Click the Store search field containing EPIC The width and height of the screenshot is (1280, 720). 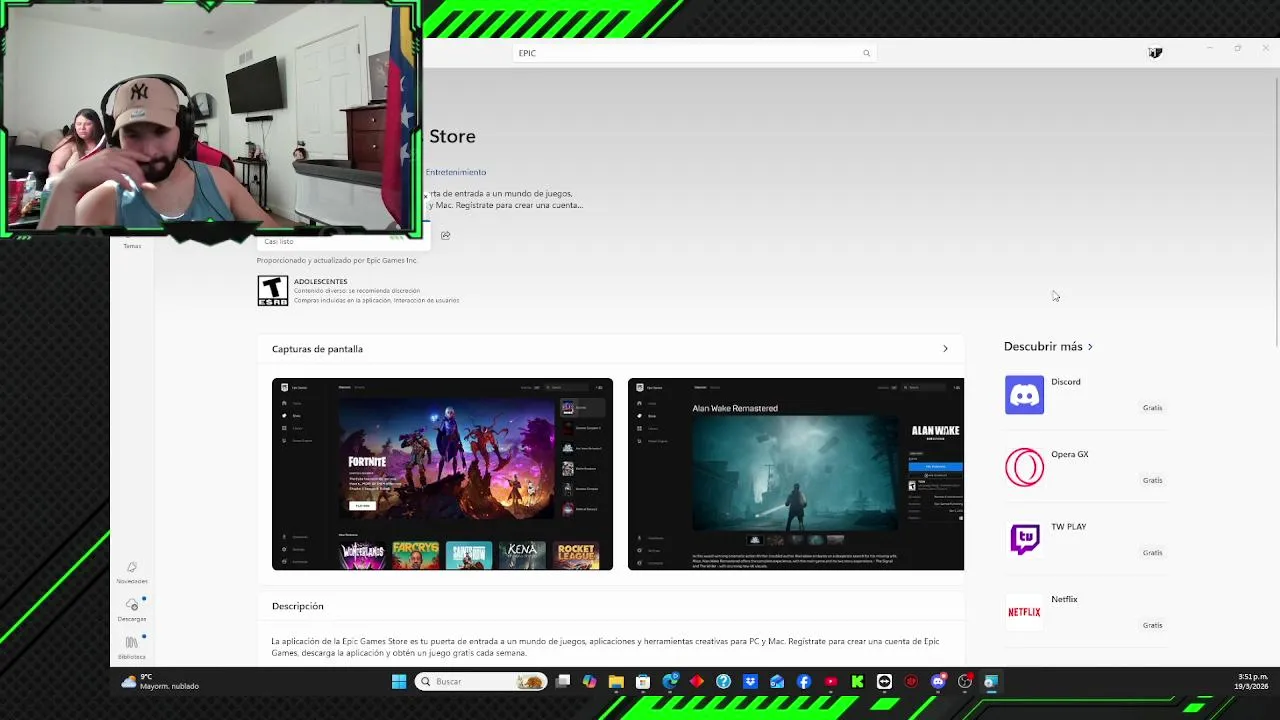pos(694,53)
